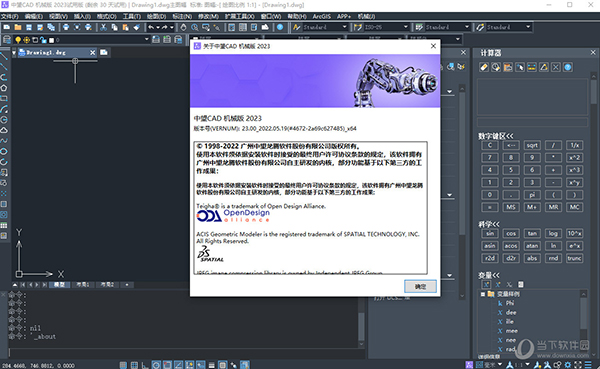Click the Paste clipboard icon
Image resolution: width=600 pixels, height=369 pixels.
(125, 27)
